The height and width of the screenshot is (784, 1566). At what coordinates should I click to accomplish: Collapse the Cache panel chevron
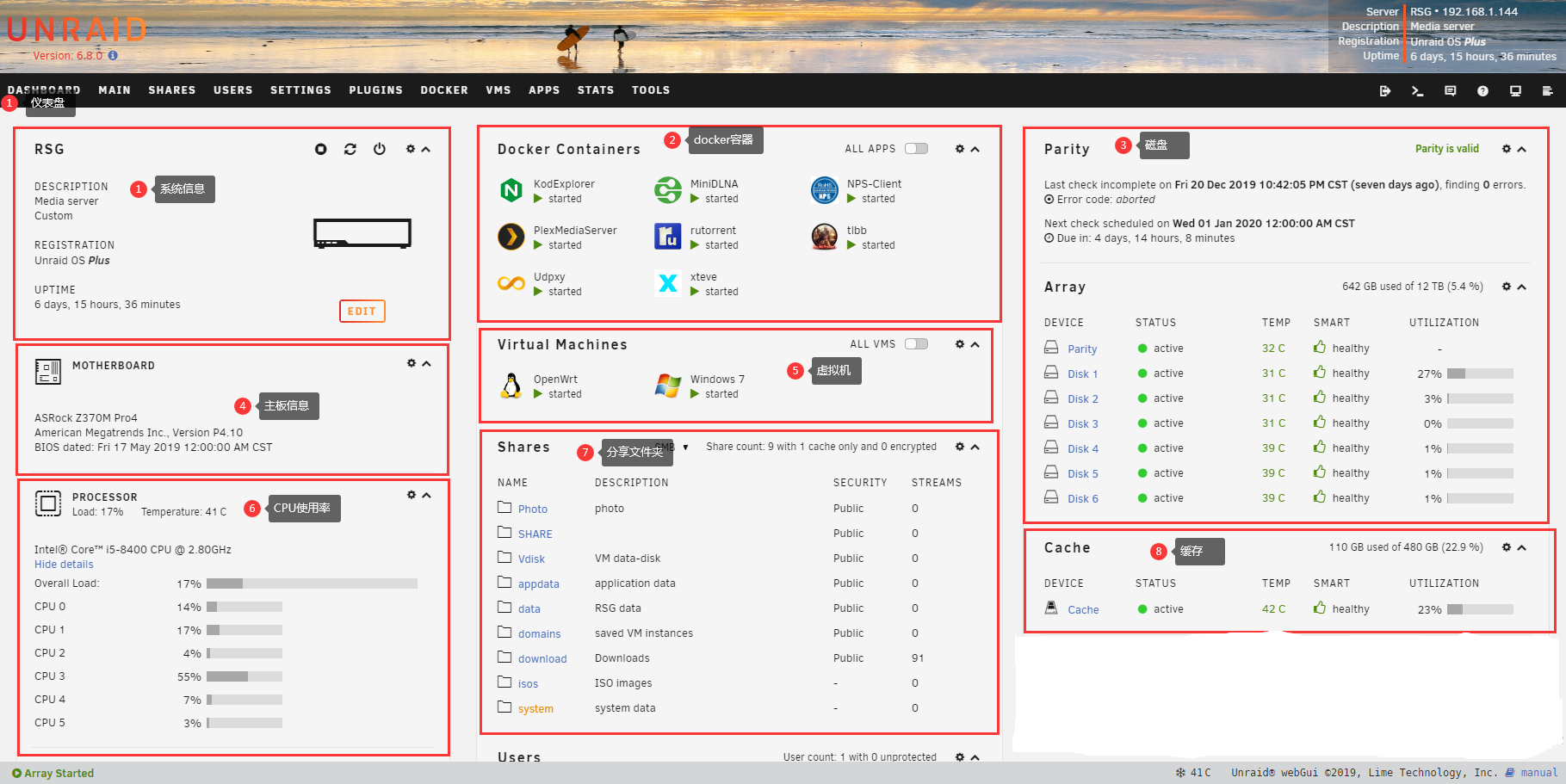[1521, 547]
